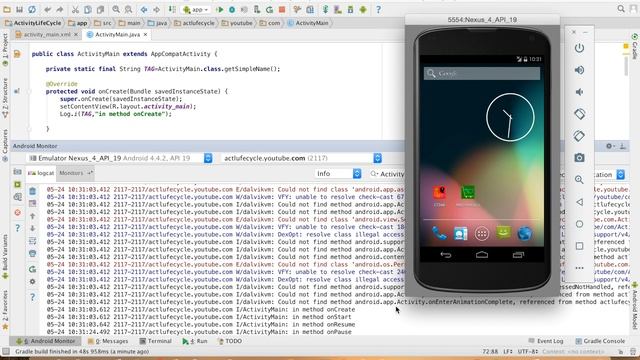Click the Synchronize icon in toolbar

31,9
